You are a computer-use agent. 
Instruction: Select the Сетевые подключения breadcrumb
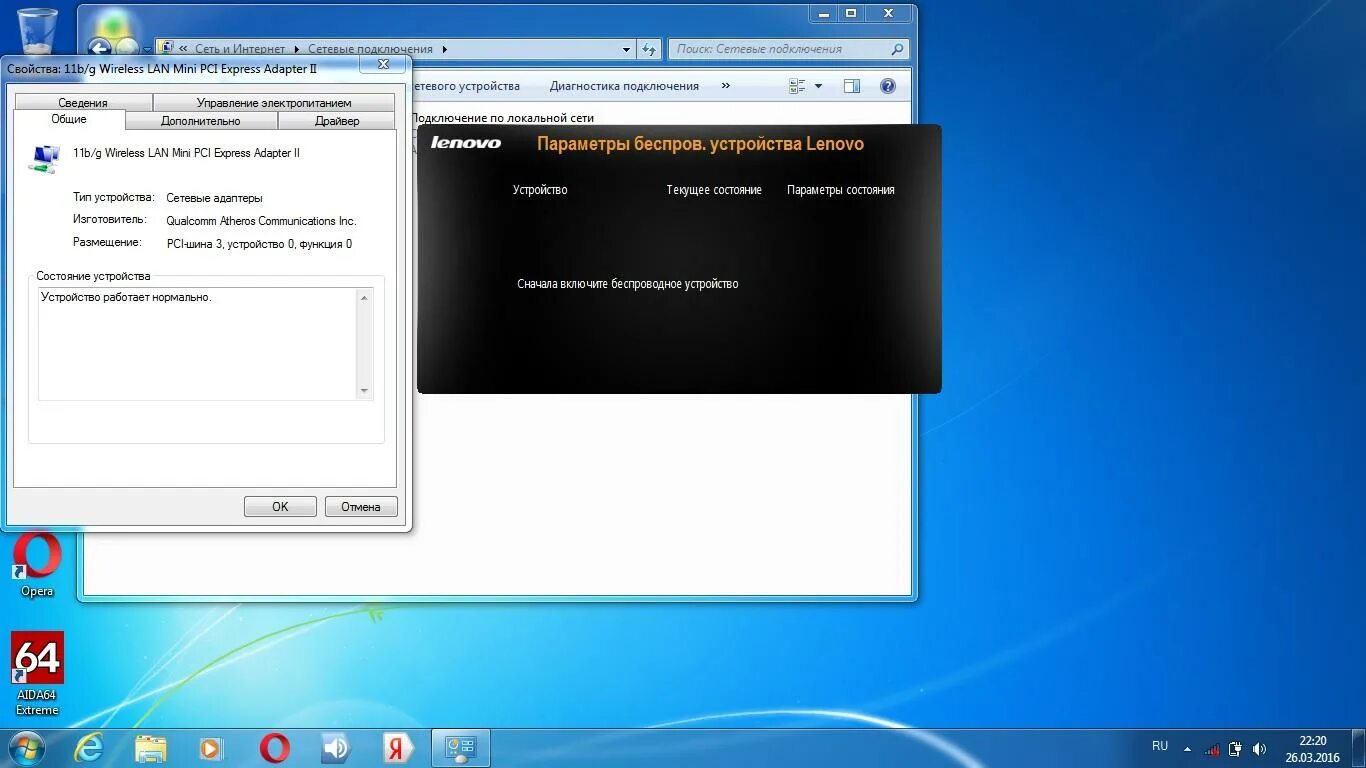tap(370, 49)
